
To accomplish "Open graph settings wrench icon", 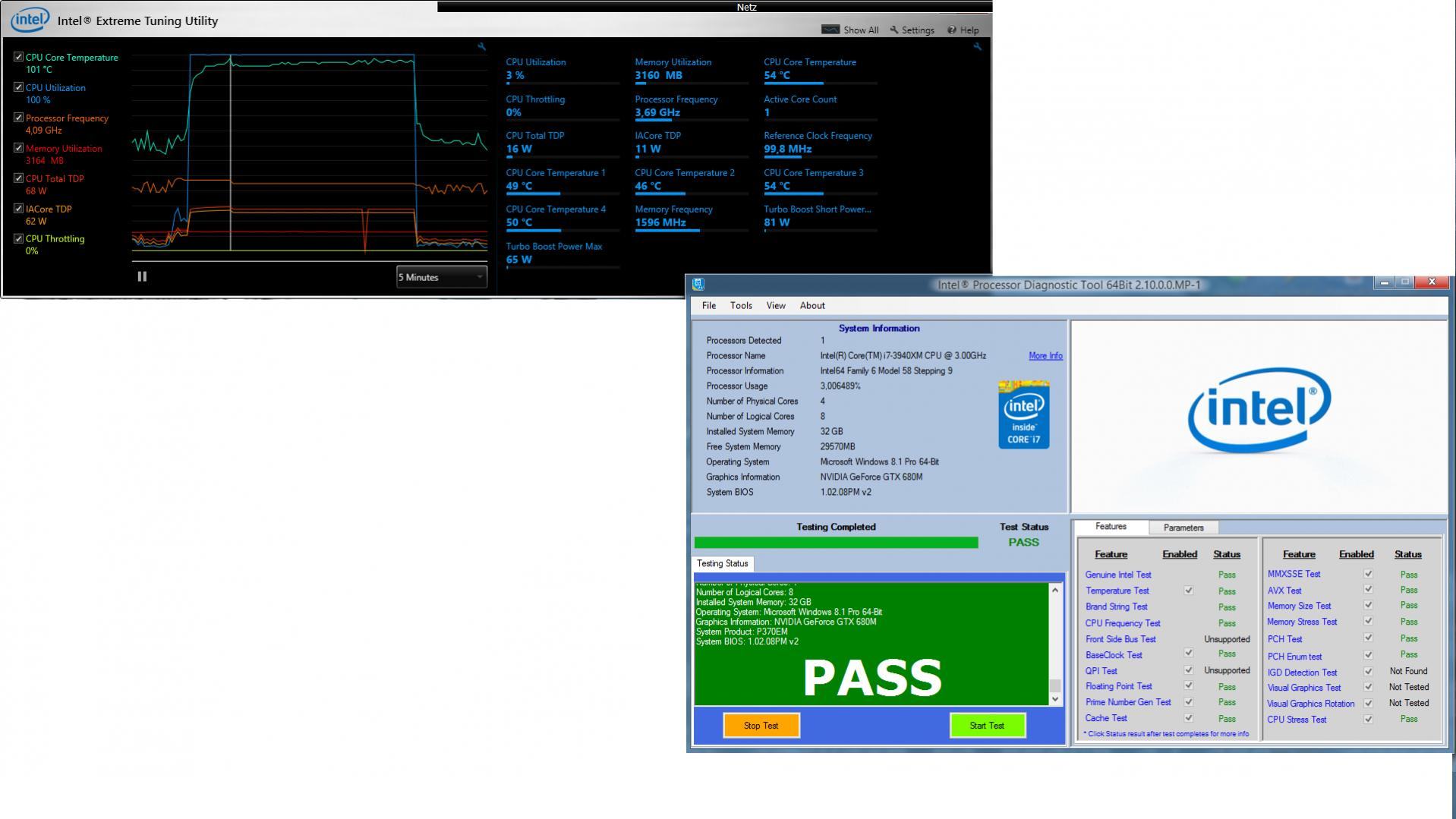I will (481, 47).
